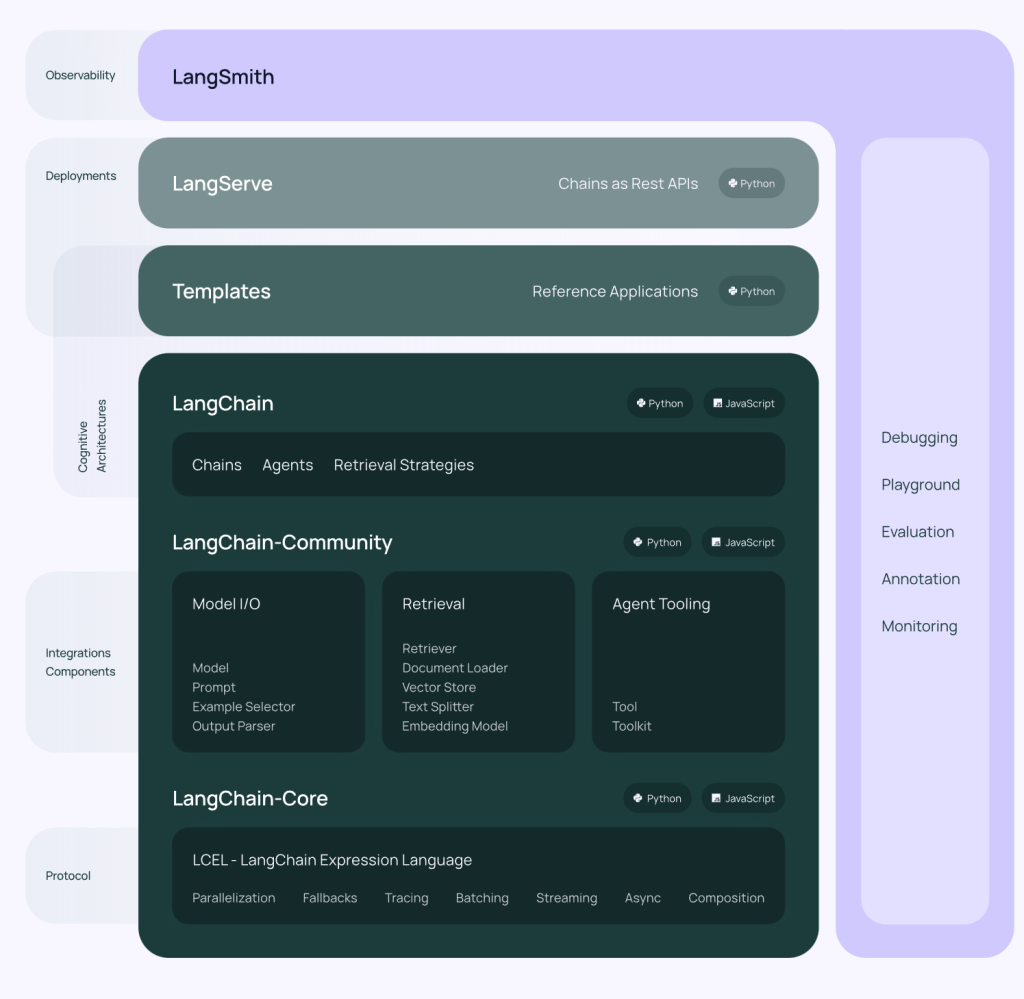Image resolution: width=1024 pixels, height=999 pixels.
Task: Click Monitoring in the LangSmith panel
Action: click(919, 626)
